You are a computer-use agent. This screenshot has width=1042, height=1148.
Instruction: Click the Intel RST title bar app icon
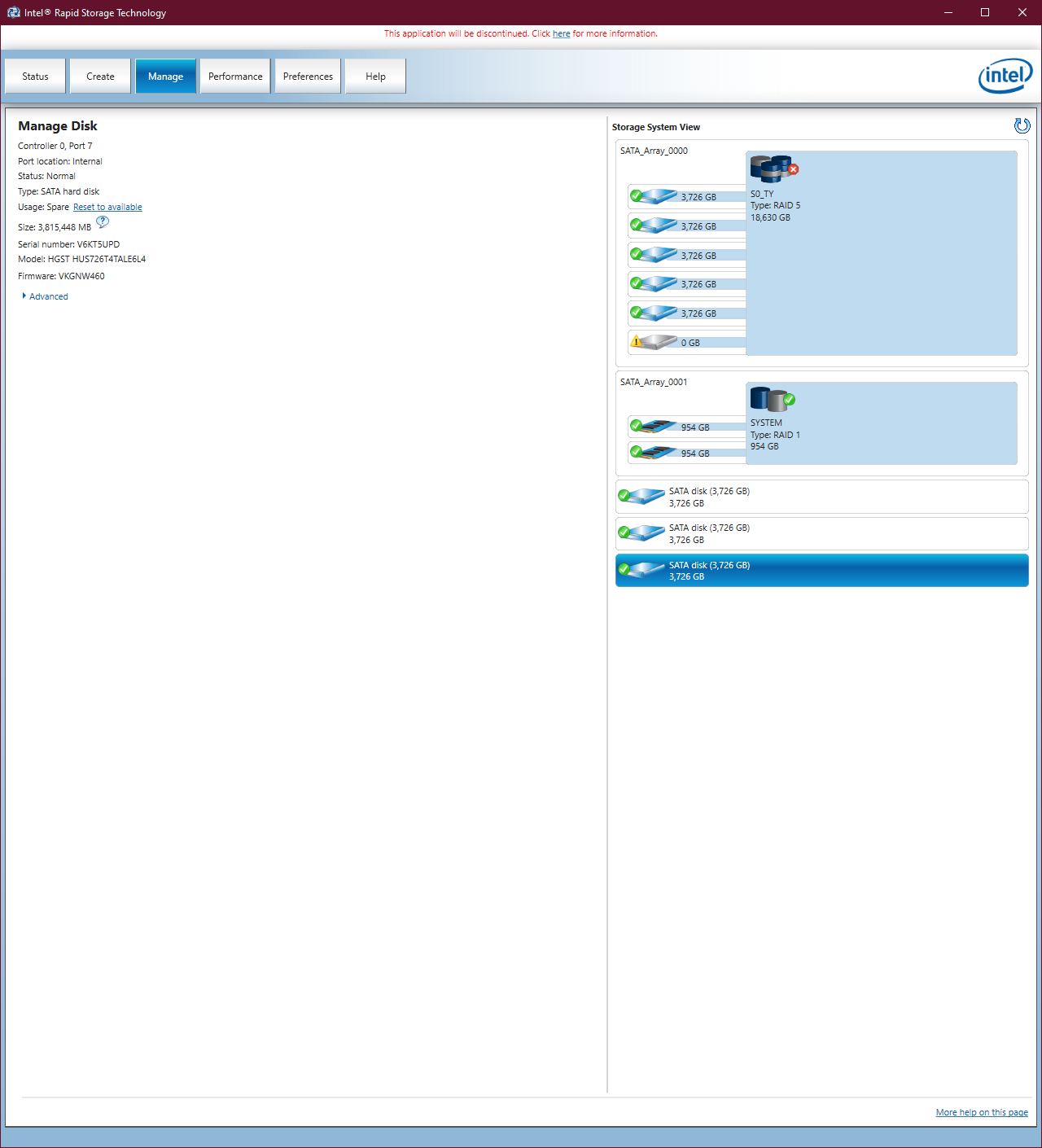[x=13, y=12]
